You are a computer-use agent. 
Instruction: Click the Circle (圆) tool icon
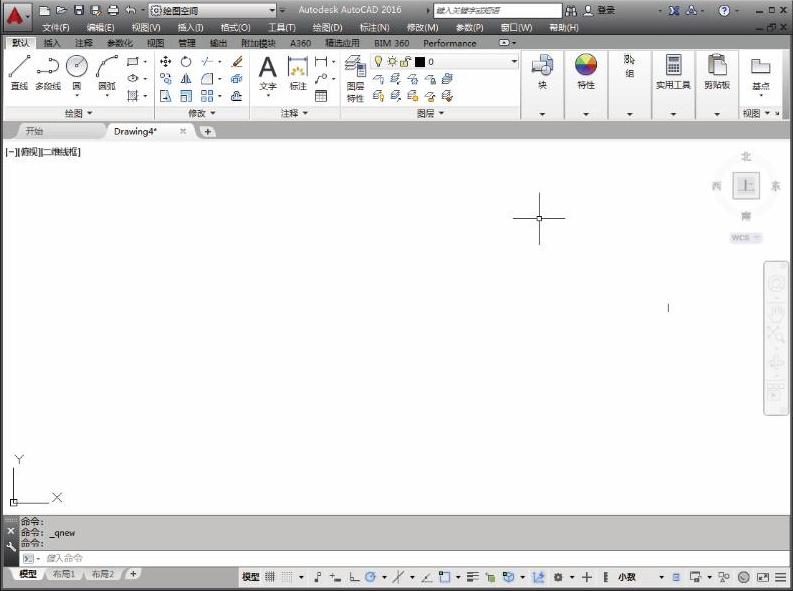[77, 67]
